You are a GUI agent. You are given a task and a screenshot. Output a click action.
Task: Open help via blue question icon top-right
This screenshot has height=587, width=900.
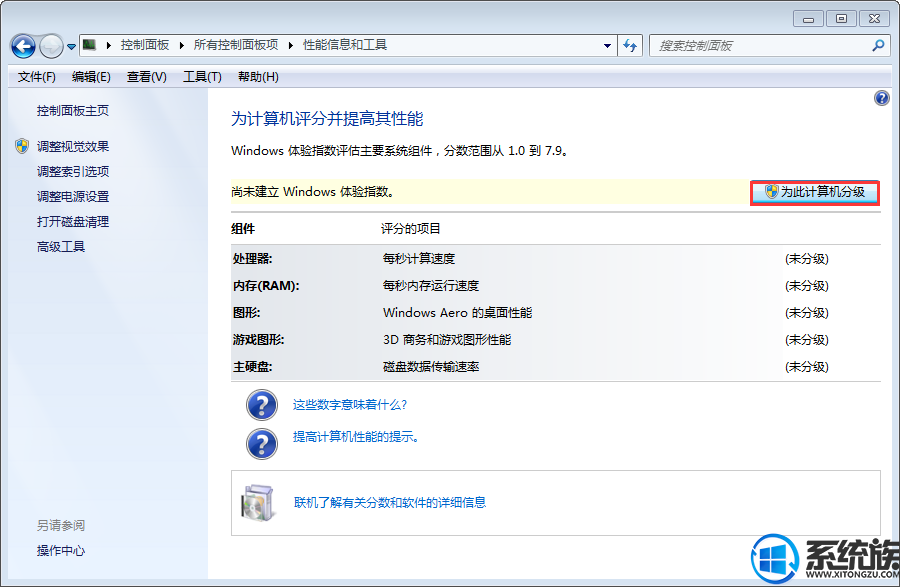coord(882,98)
